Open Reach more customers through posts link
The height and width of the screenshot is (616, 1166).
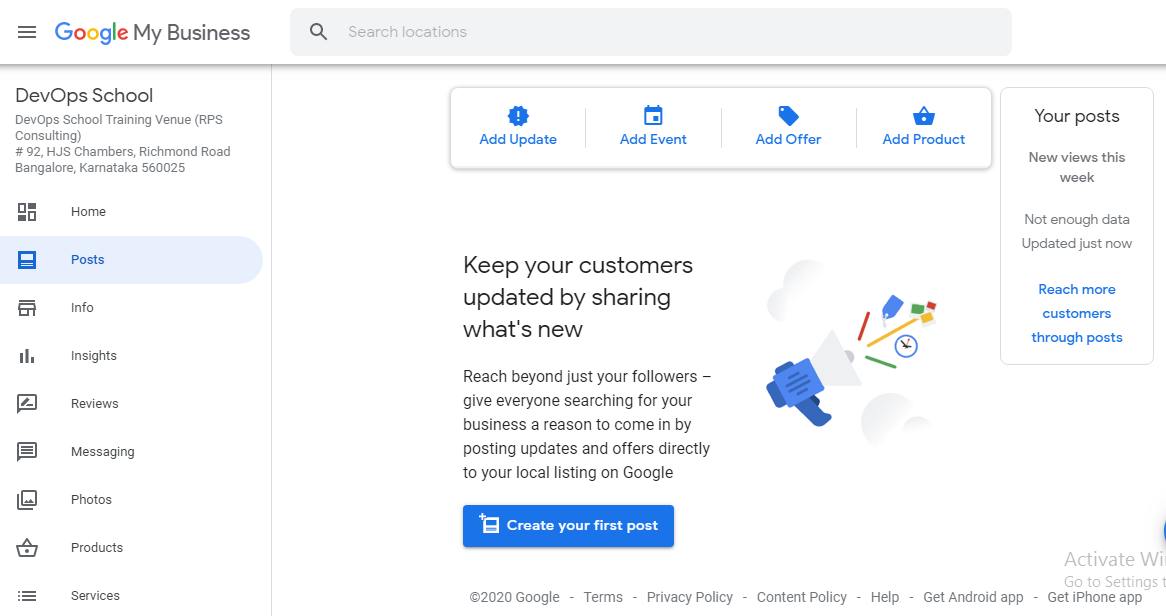(x=1077, y=313)
